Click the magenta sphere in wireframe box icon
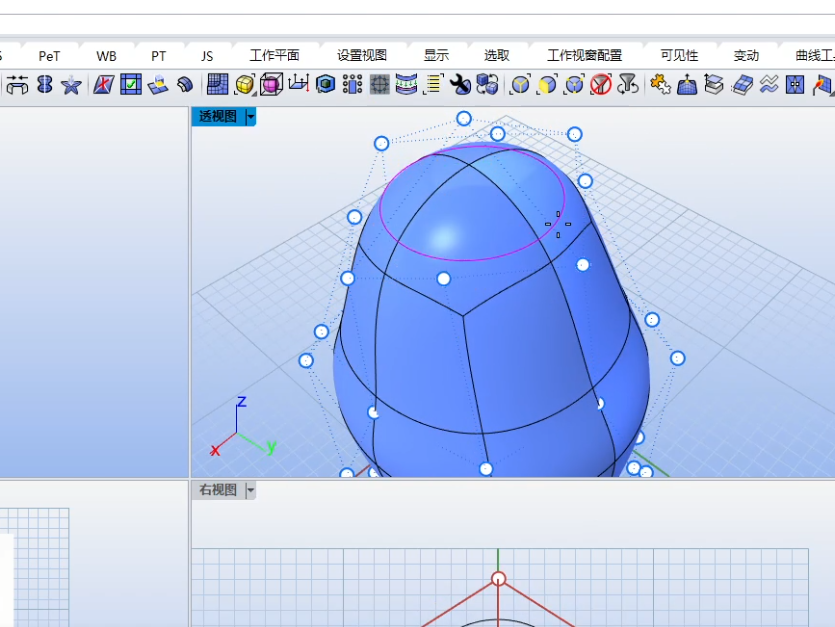This screenshot has width=835, height=627. click(271, 85)
